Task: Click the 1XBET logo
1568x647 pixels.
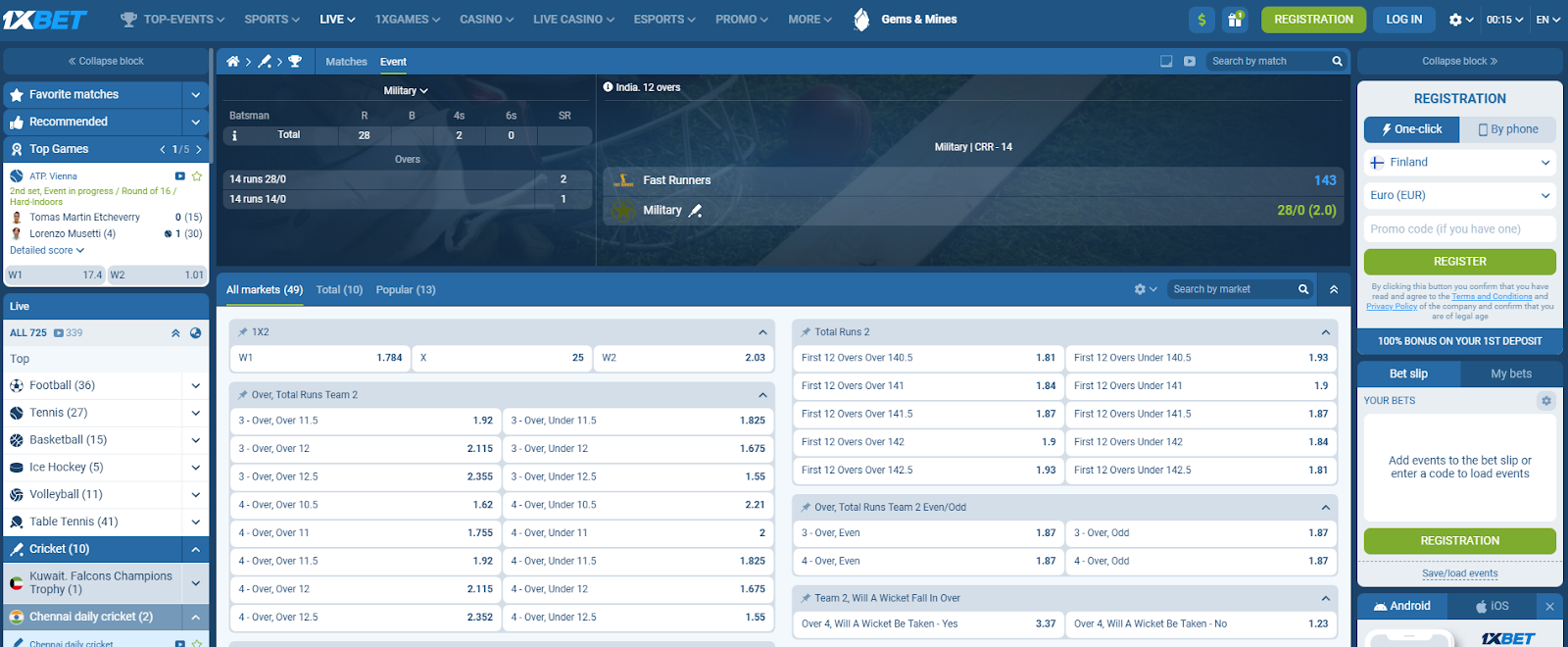Action: click(45, 20)
